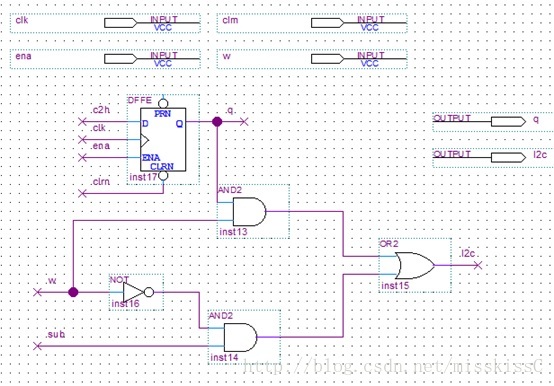Select the ena input pin symbol
This screenshot has height=386, width=554.
point(121,59)
